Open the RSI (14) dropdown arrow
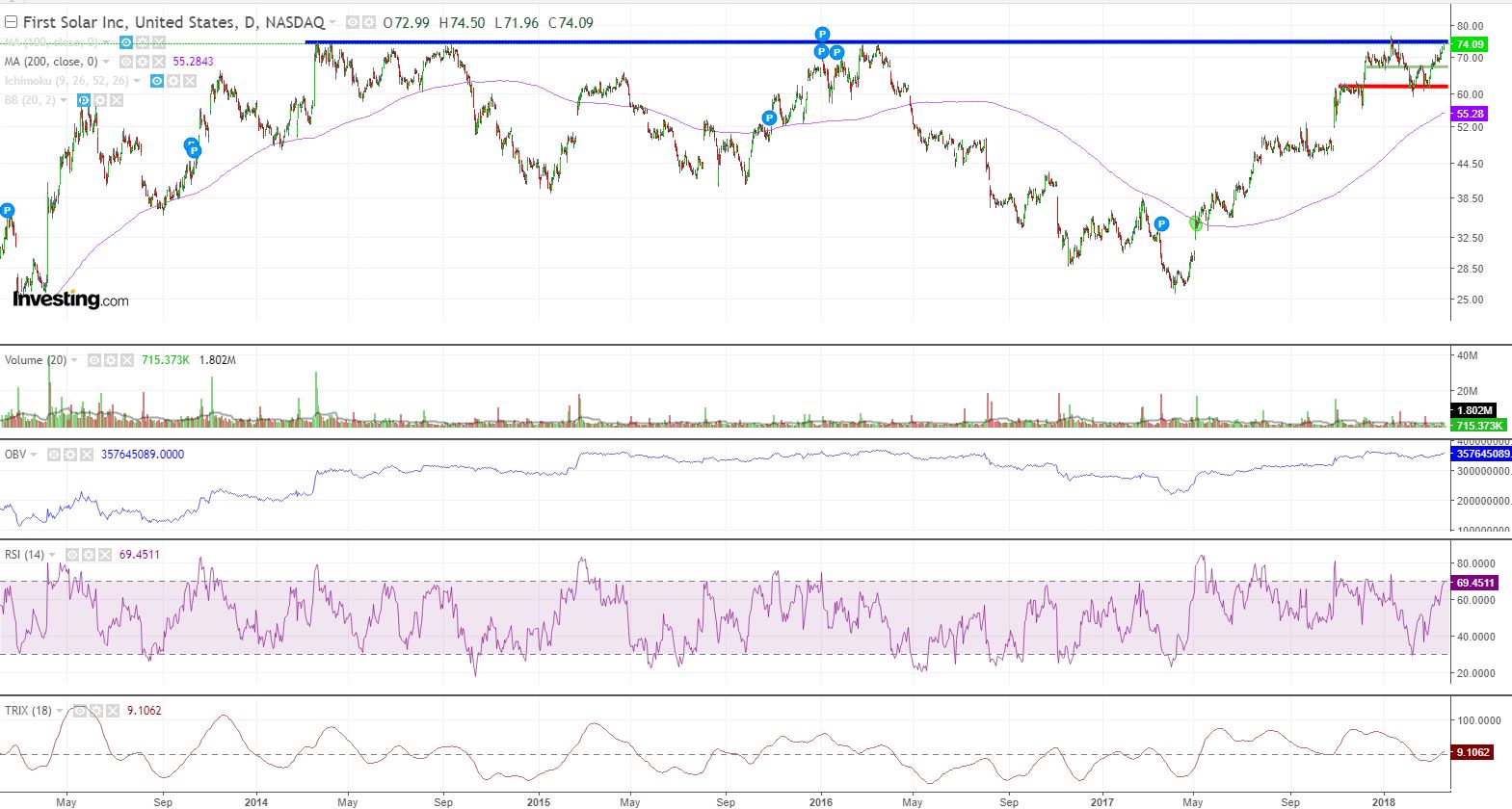The width and height of the screenshot is (1512, 809). point(52,555)
